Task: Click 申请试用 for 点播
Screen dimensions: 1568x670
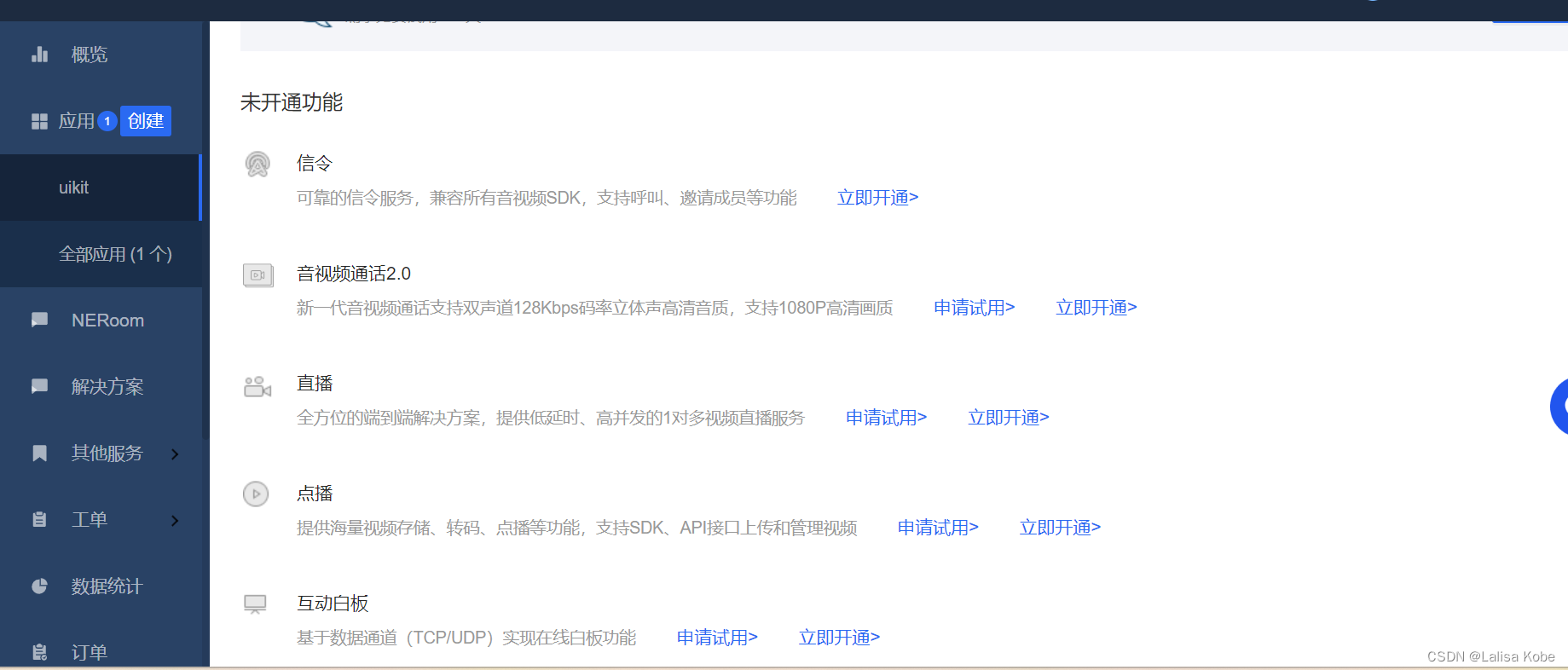Action: tap(938, 528)
